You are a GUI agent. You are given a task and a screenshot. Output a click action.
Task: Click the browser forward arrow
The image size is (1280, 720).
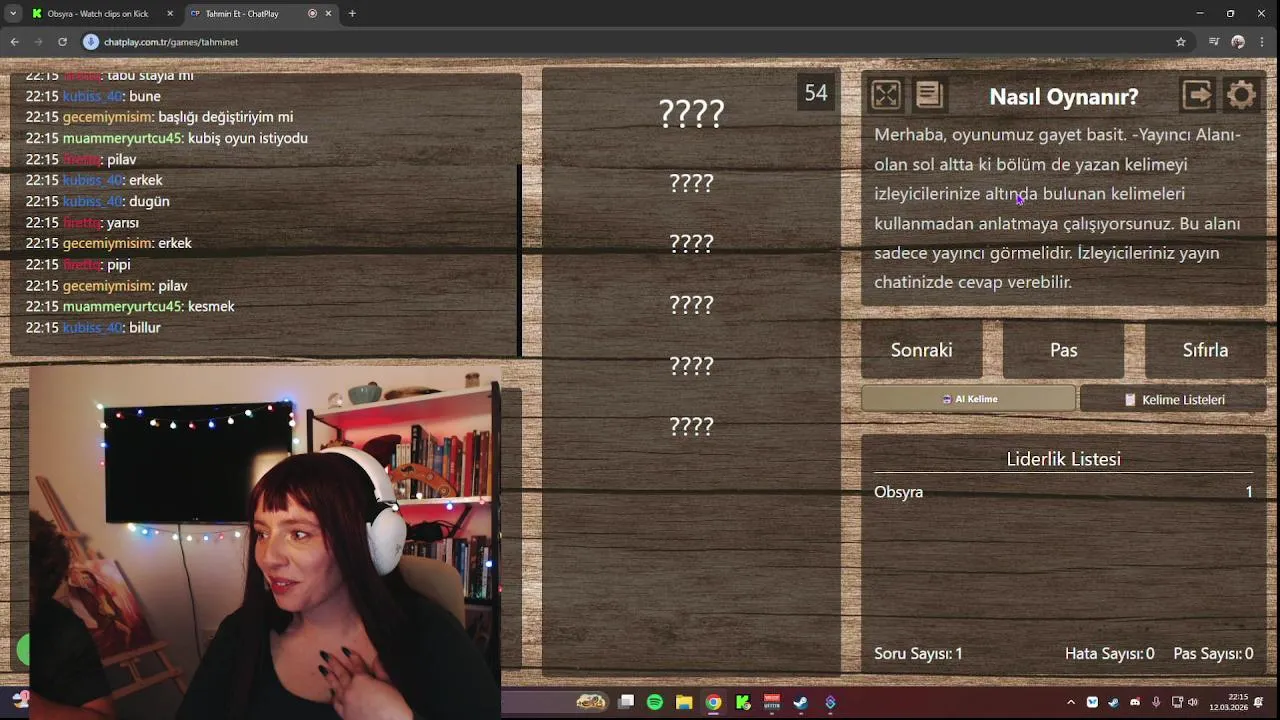[38, 42]
